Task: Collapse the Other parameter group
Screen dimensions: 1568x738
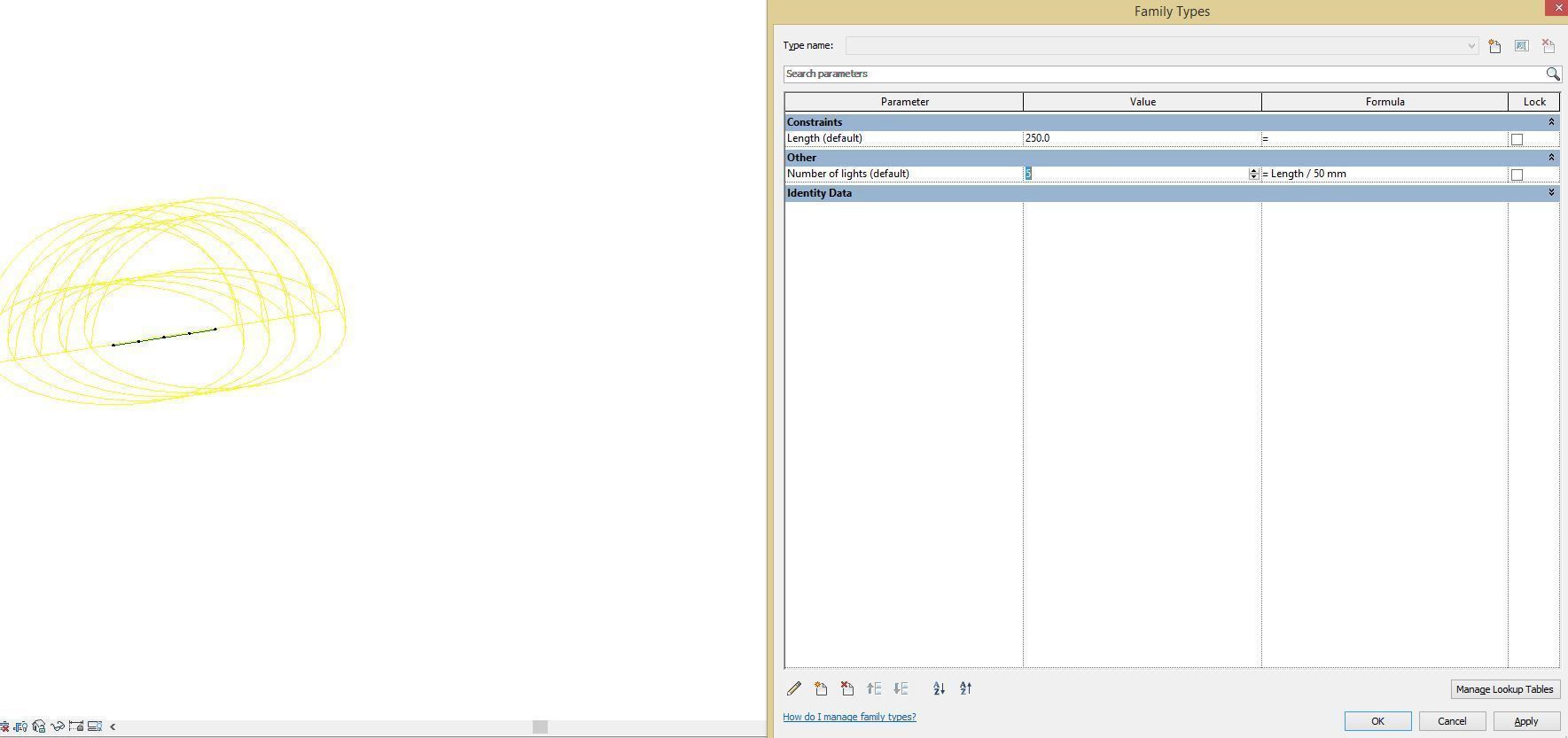Action: (1551, 158)
